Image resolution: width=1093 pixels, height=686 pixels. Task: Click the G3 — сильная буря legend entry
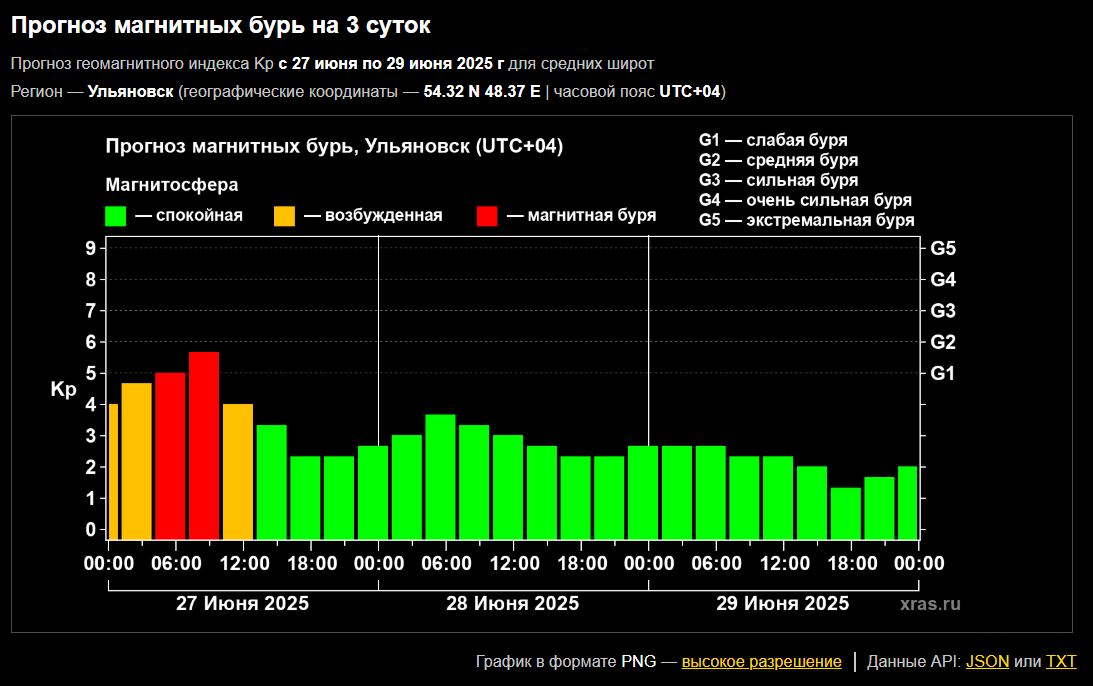[778, 180]
